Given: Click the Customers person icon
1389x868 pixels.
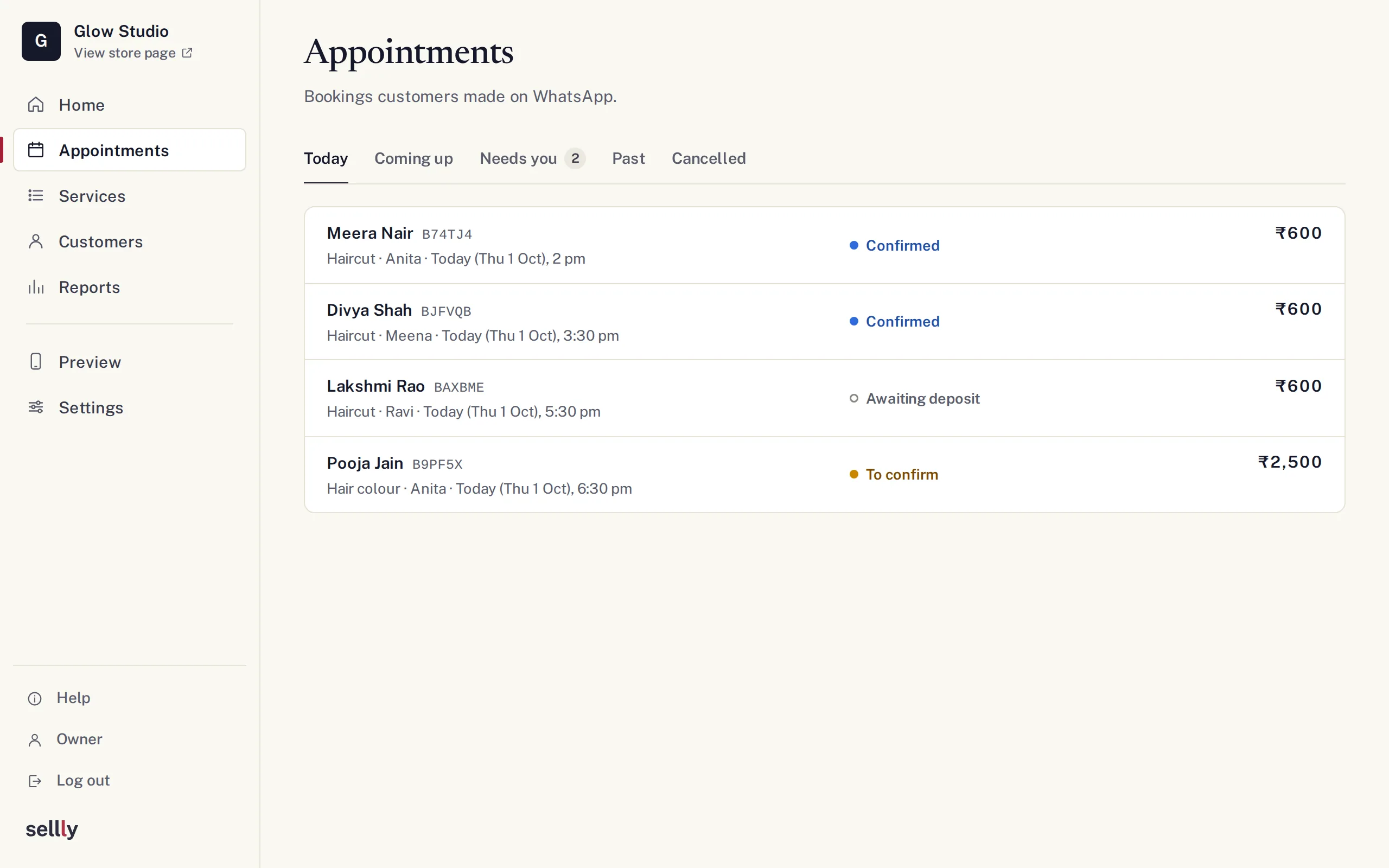Looking at the screenshot, I should [x=36, y=241].
